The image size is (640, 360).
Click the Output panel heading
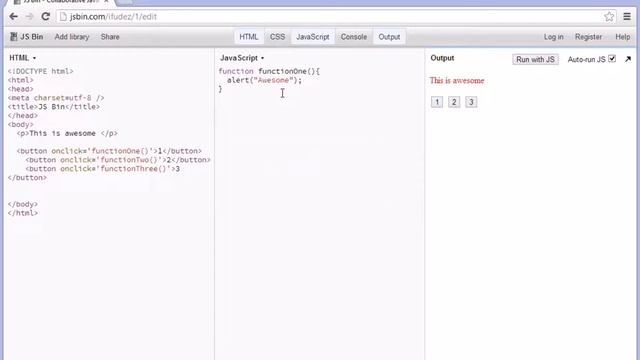pos(442,58)
